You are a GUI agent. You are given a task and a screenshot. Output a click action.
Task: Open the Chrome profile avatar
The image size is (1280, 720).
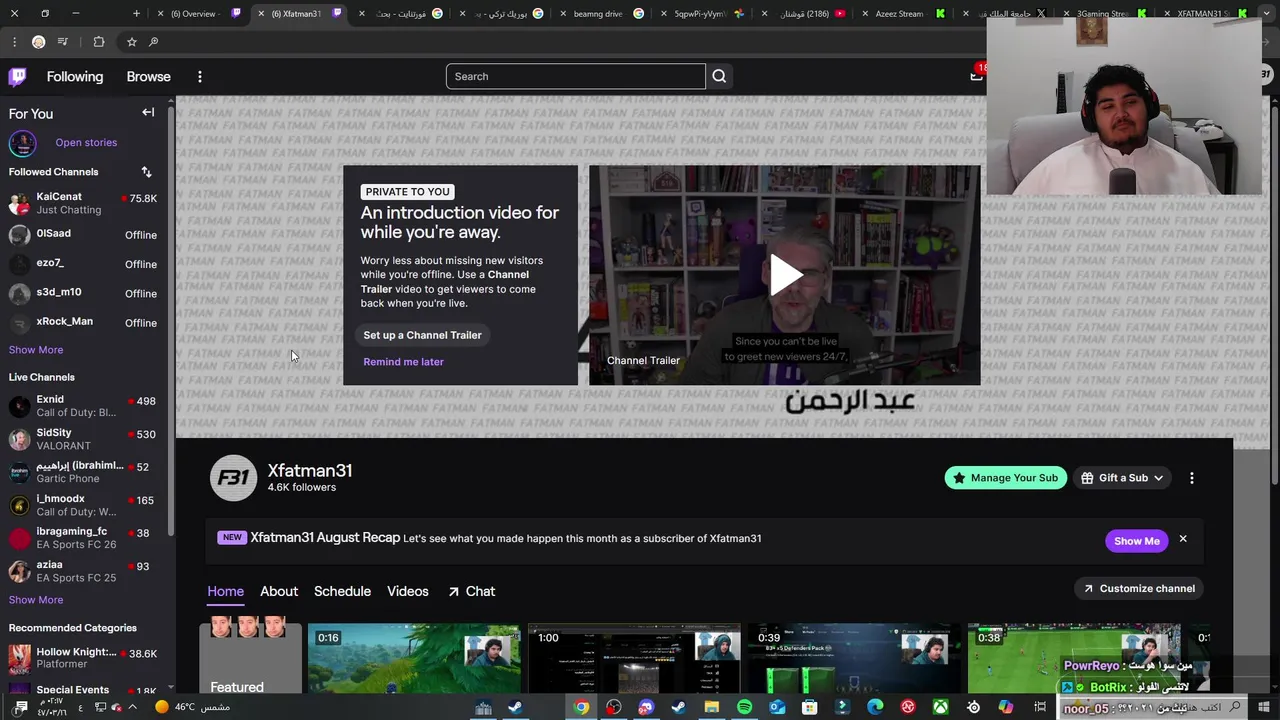click(38, 42)
